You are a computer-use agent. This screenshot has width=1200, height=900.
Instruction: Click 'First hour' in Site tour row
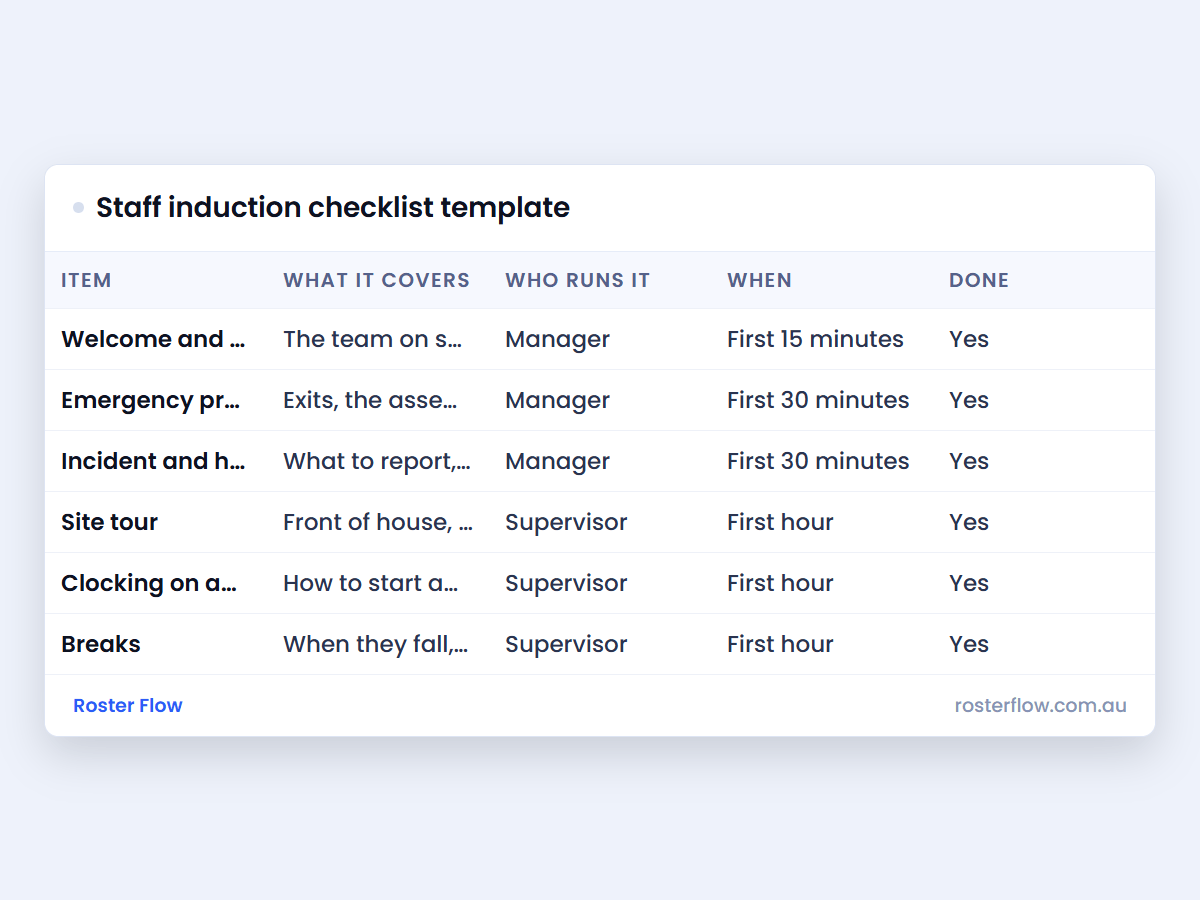pyautogui.click(x=780, y=522)
